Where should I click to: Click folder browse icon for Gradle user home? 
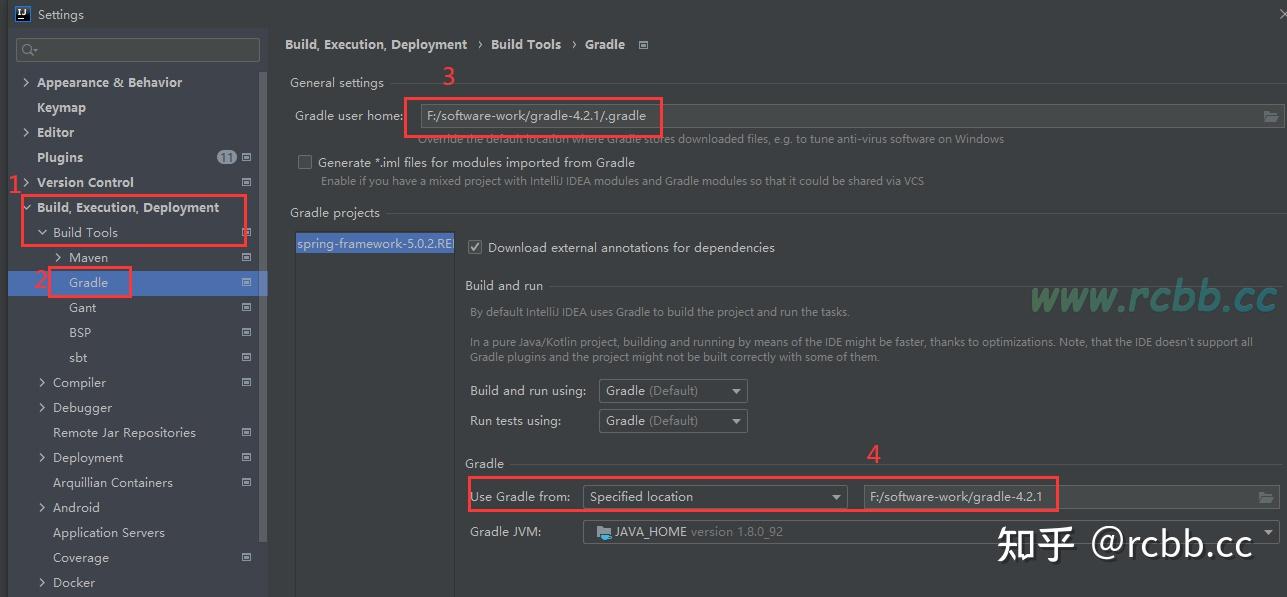pos(1270,117)
